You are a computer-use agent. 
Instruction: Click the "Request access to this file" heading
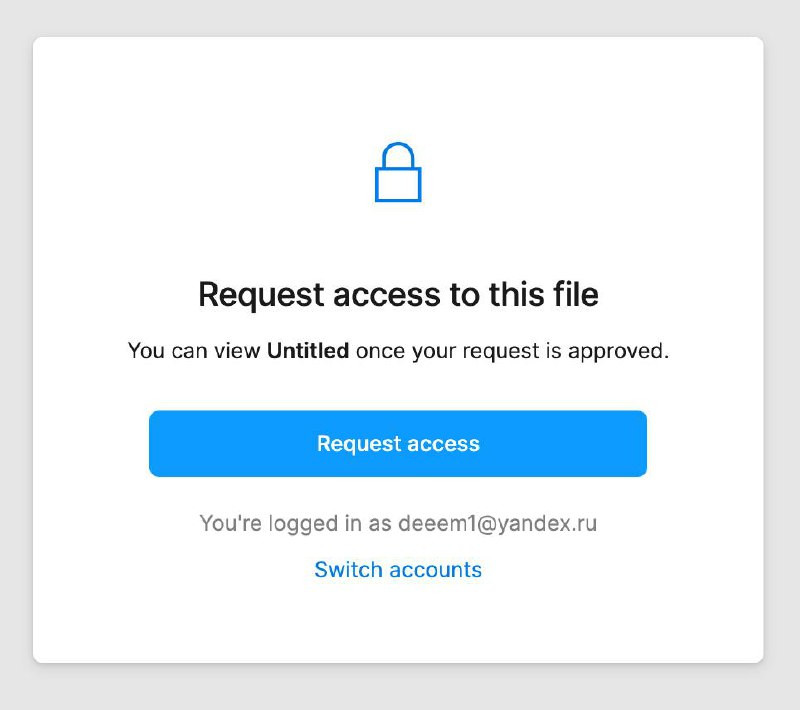tap(398, 295)
